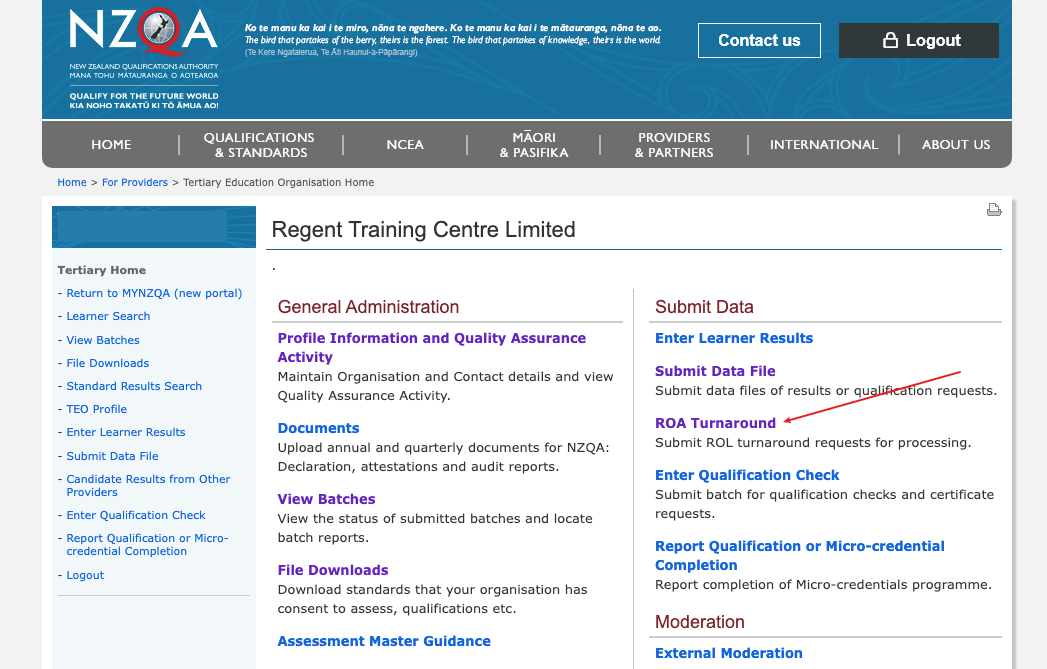
Task: Open TEO Profile in sidebar
Action: pos(96,409)
